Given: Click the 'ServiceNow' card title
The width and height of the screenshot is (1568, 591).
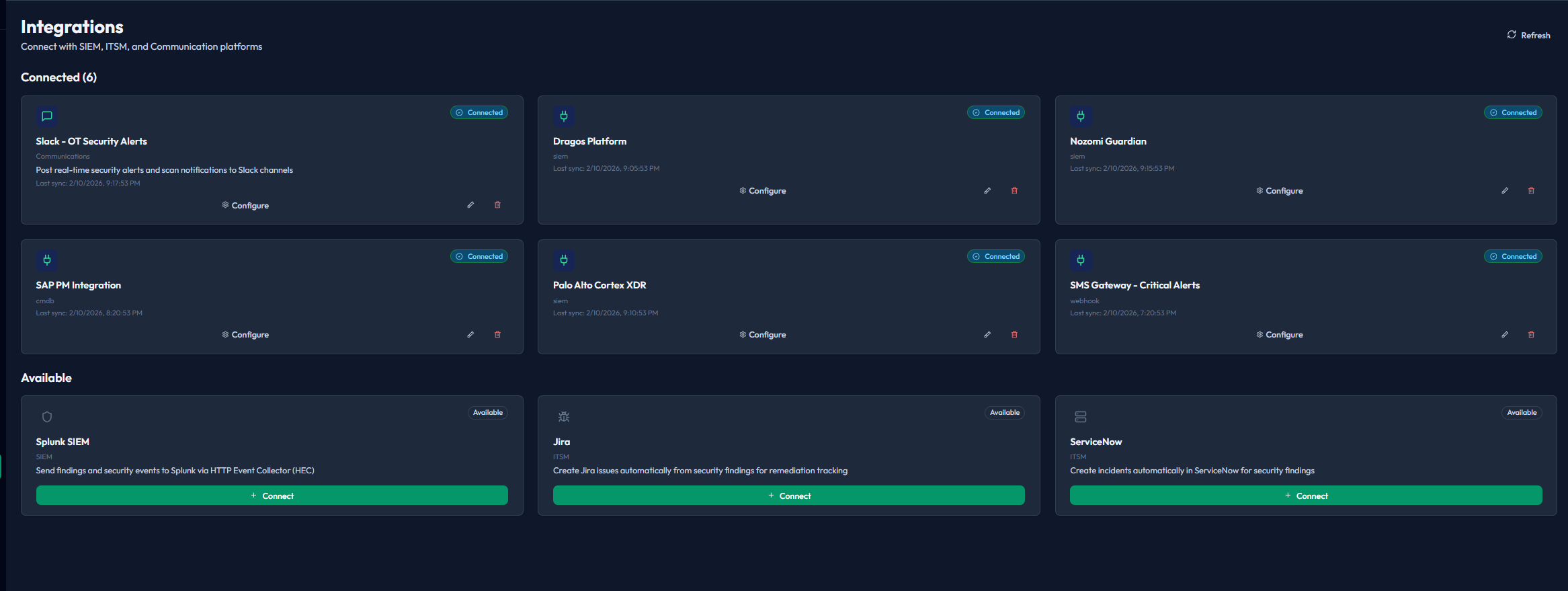Looking at the screenshot, I should pos(1096,442).
